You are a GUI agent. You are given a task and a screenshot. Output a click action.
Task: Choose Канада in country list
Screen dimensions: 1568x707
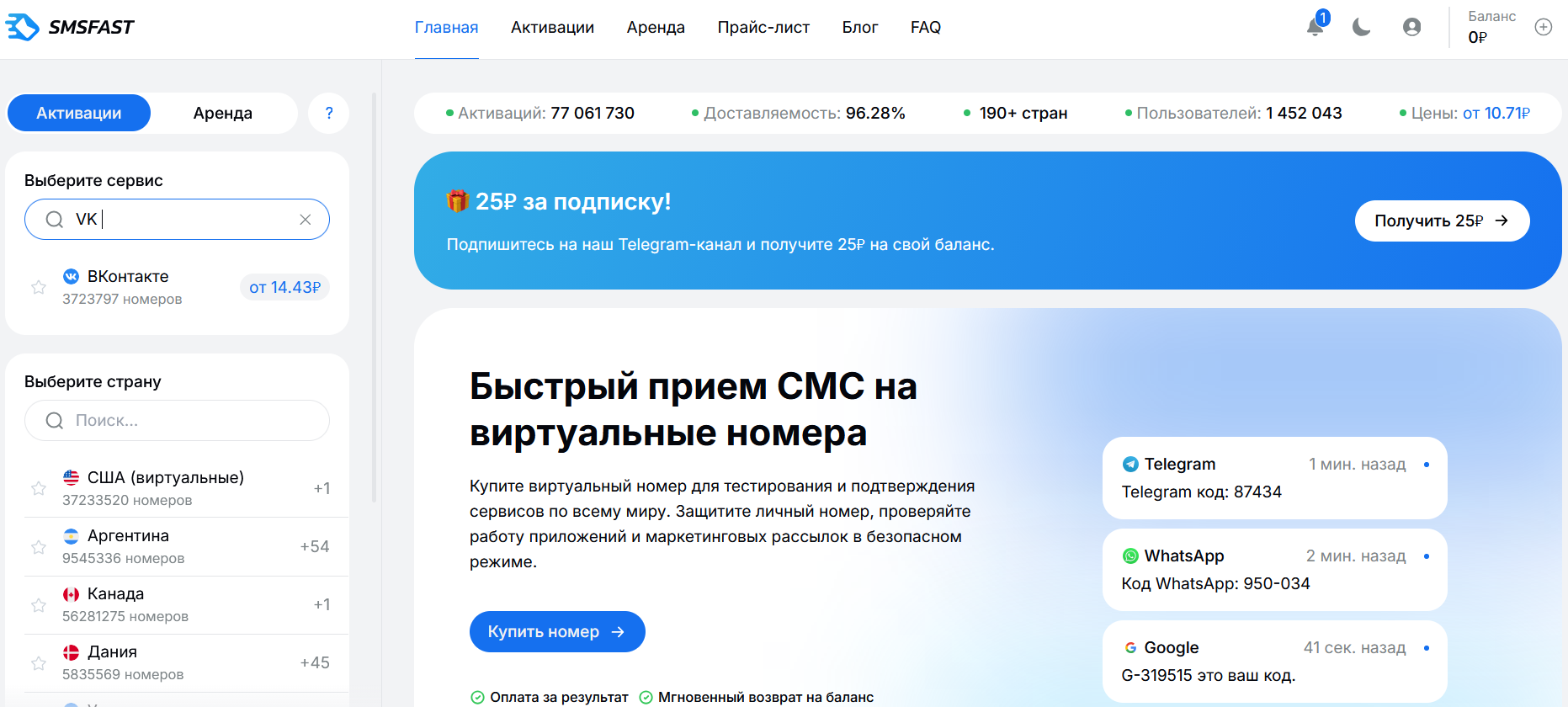click(x=186, y=605)
